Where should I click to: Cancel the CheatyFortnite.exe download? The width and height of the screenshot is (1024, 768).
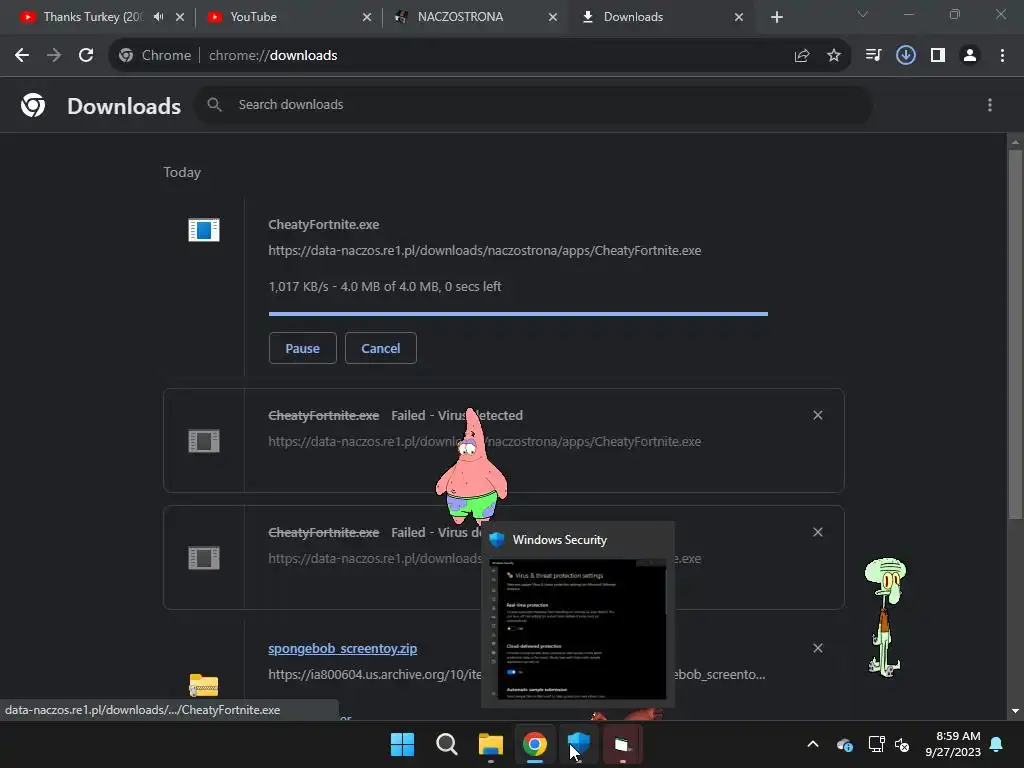[381, 348]
